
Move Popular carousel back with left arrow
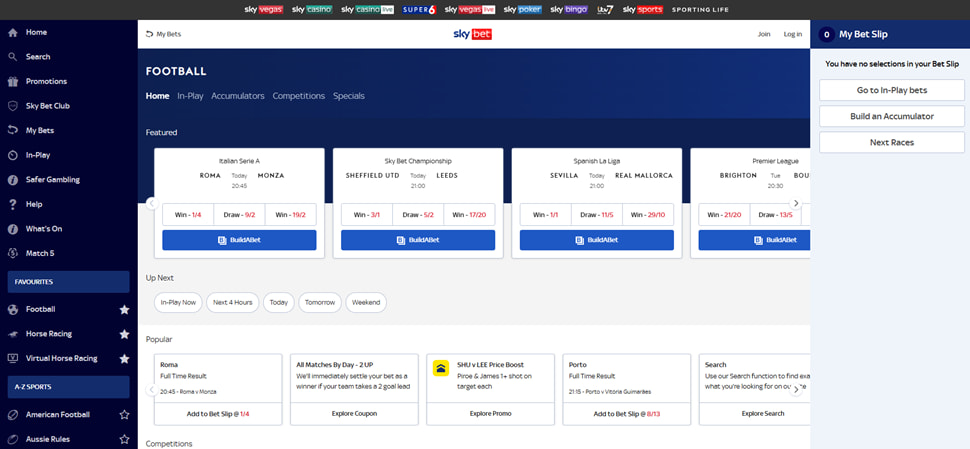pyautogui.click(x=152, y=390)
